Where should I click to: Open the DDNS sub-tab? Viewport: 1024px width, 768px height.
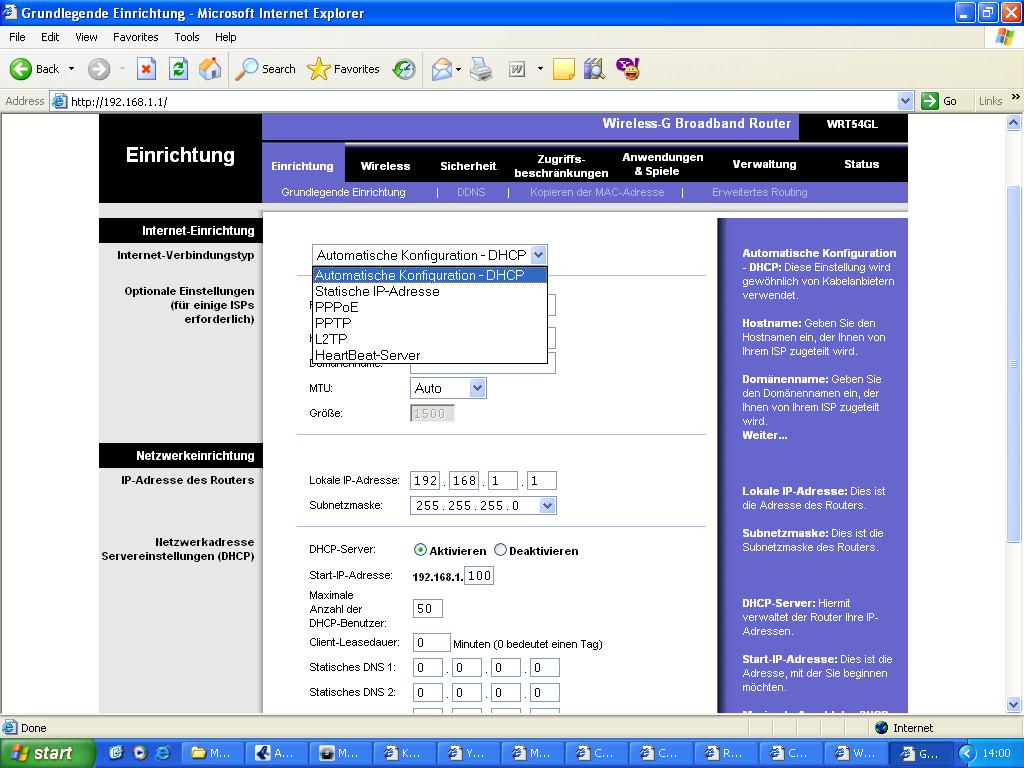(471, 192)
